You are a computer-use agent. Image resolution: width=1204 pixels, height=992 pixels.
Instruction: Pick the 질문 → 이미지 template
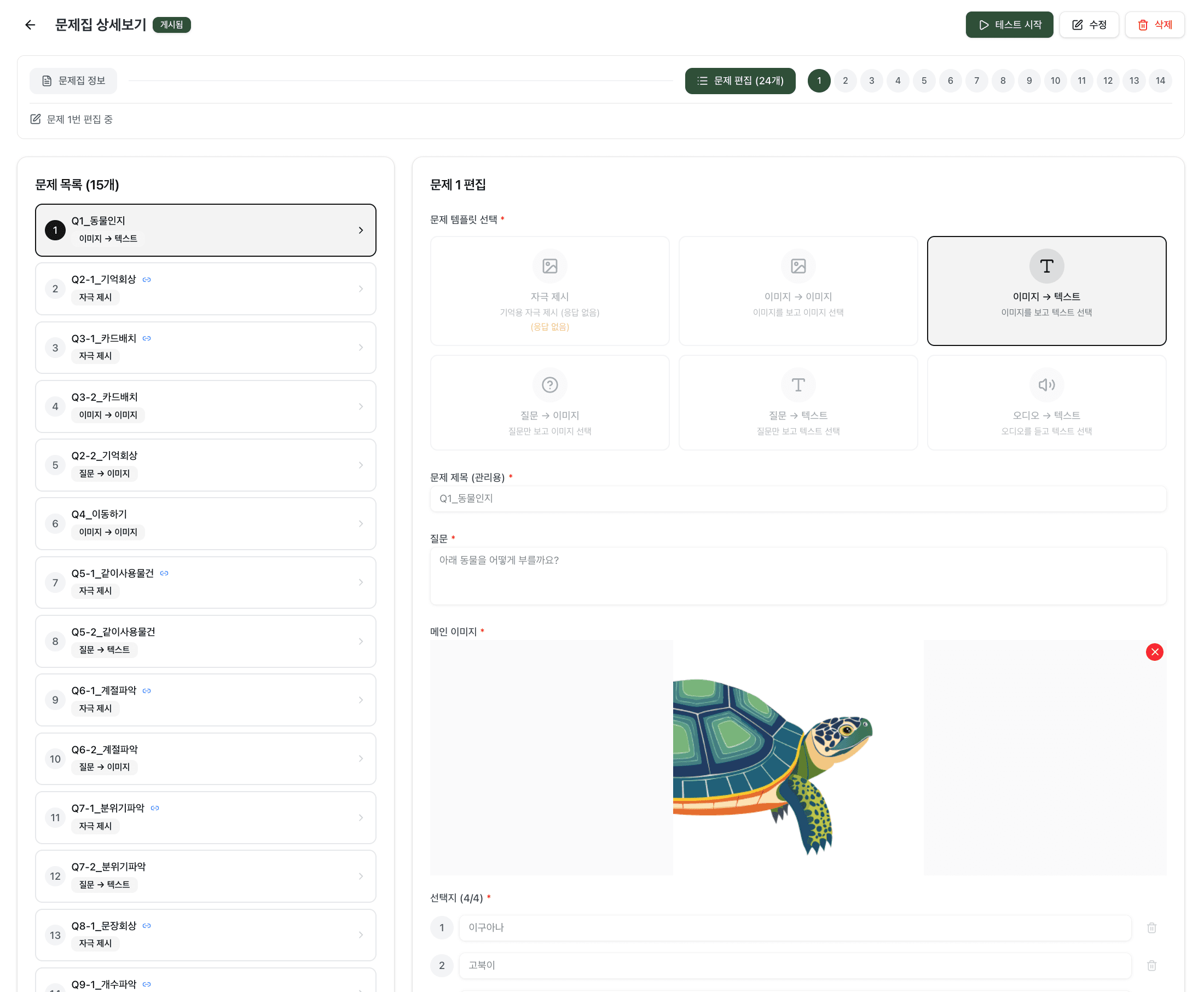click(549, 402)
